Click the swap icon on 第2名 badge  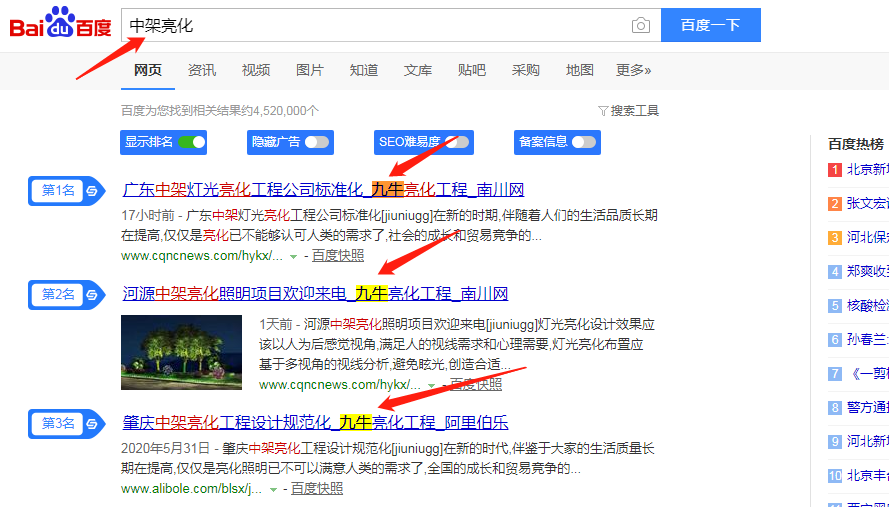(92, 295)
